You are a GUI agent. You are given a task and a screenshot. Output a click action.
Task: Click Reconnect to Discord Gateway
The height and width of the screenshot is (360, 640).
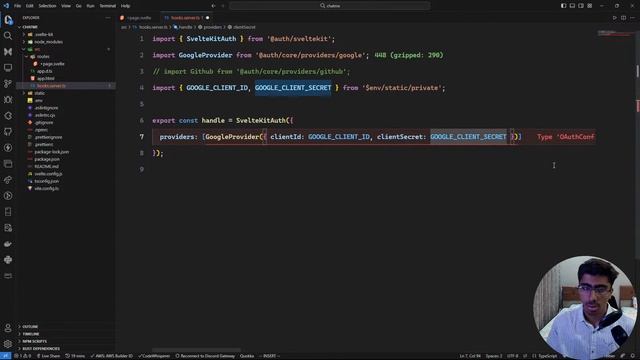pos(205,356)
